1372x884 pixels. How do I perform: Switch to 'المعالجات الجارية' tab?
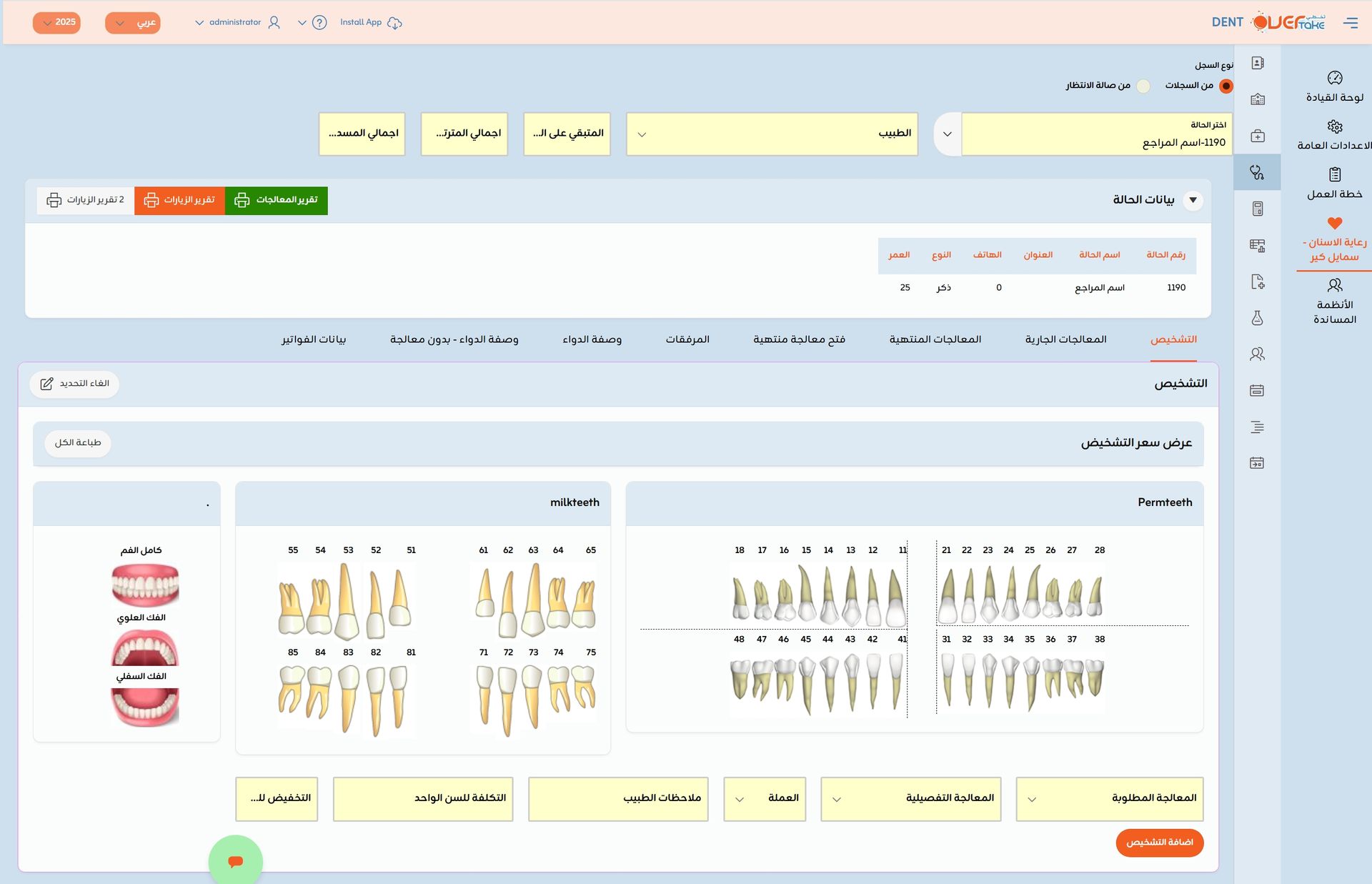1065,339
